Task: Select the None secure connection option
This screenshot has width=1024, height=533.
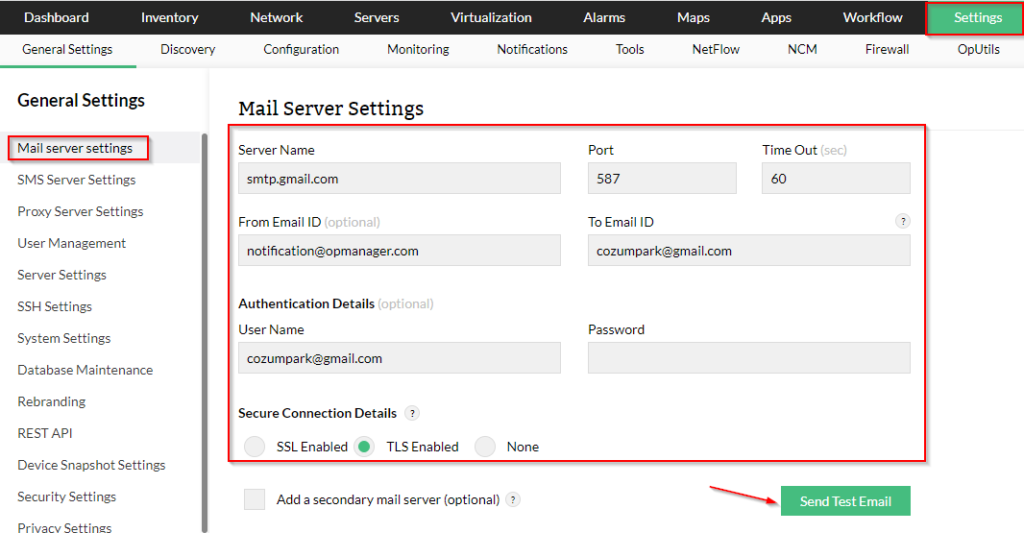Action: coord(485,447)
